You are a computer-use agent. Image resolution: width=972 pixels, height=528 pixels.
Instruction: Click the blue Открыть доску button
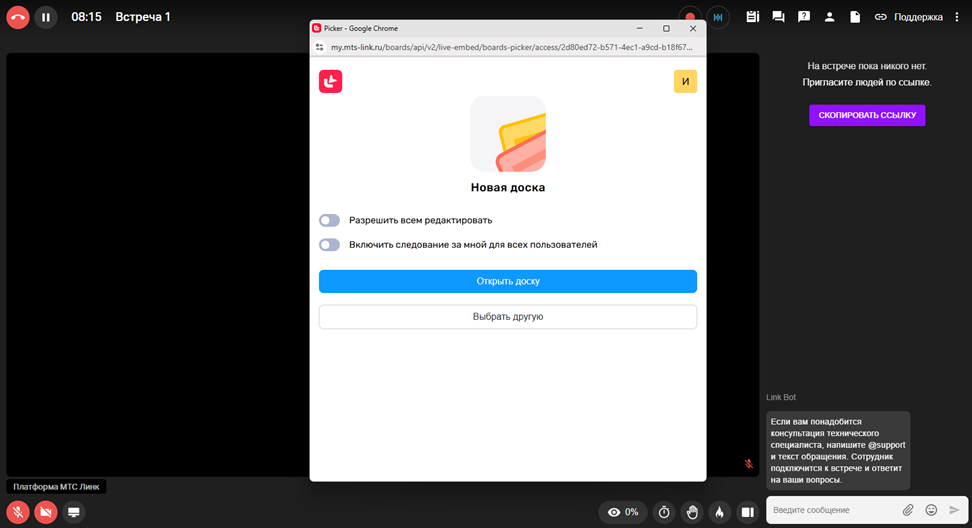click(x=508, y=281)
